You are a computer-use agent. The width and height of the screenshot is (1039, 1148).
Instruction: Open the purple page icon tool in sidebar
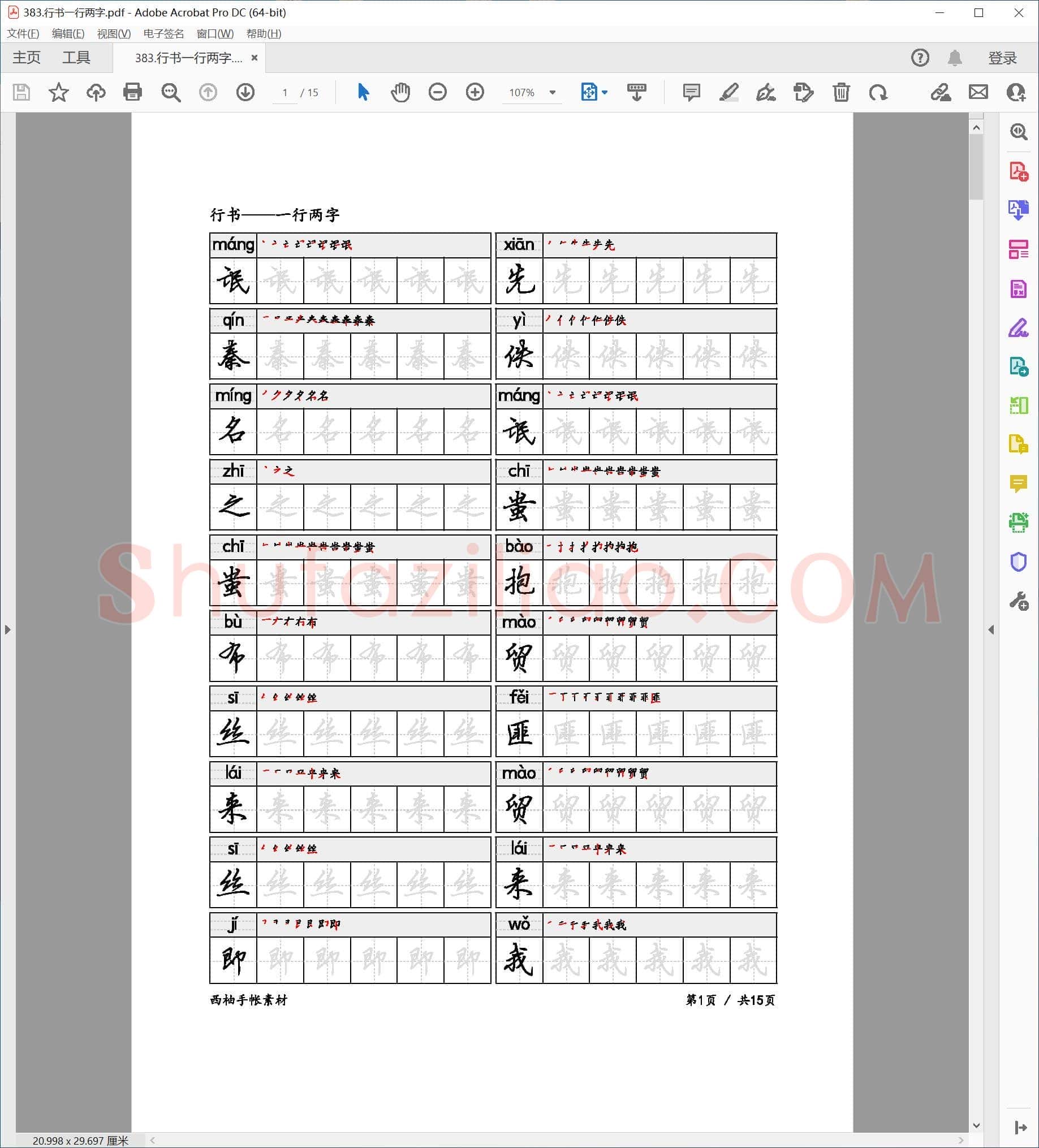(x=1019, y=289)
